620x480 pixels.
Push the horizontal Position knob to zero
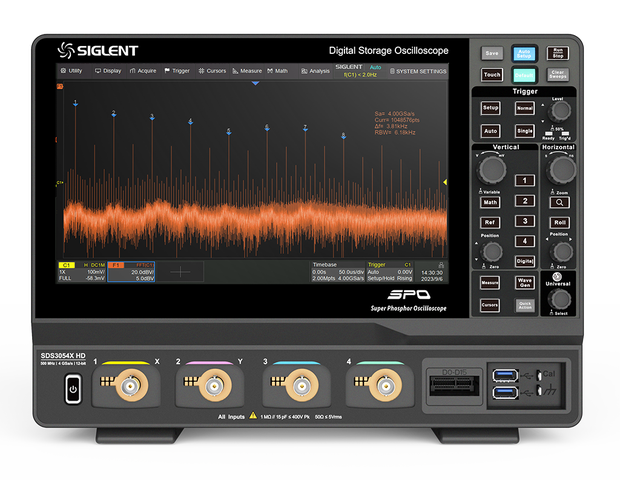click(x=562, y=251)
